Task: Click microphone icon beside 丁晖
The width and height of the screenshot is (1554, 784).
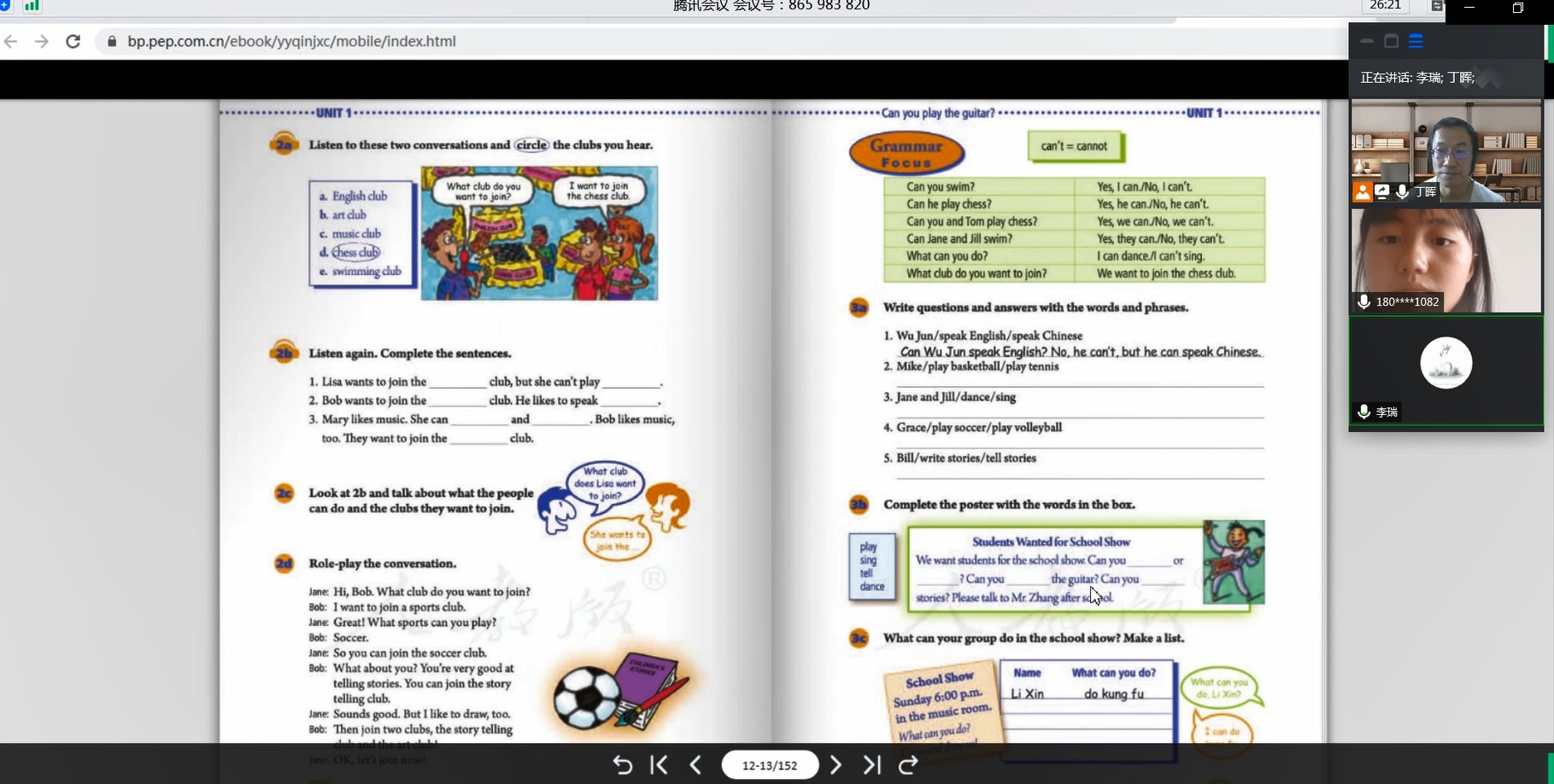Action: (x=1402, y=192)
